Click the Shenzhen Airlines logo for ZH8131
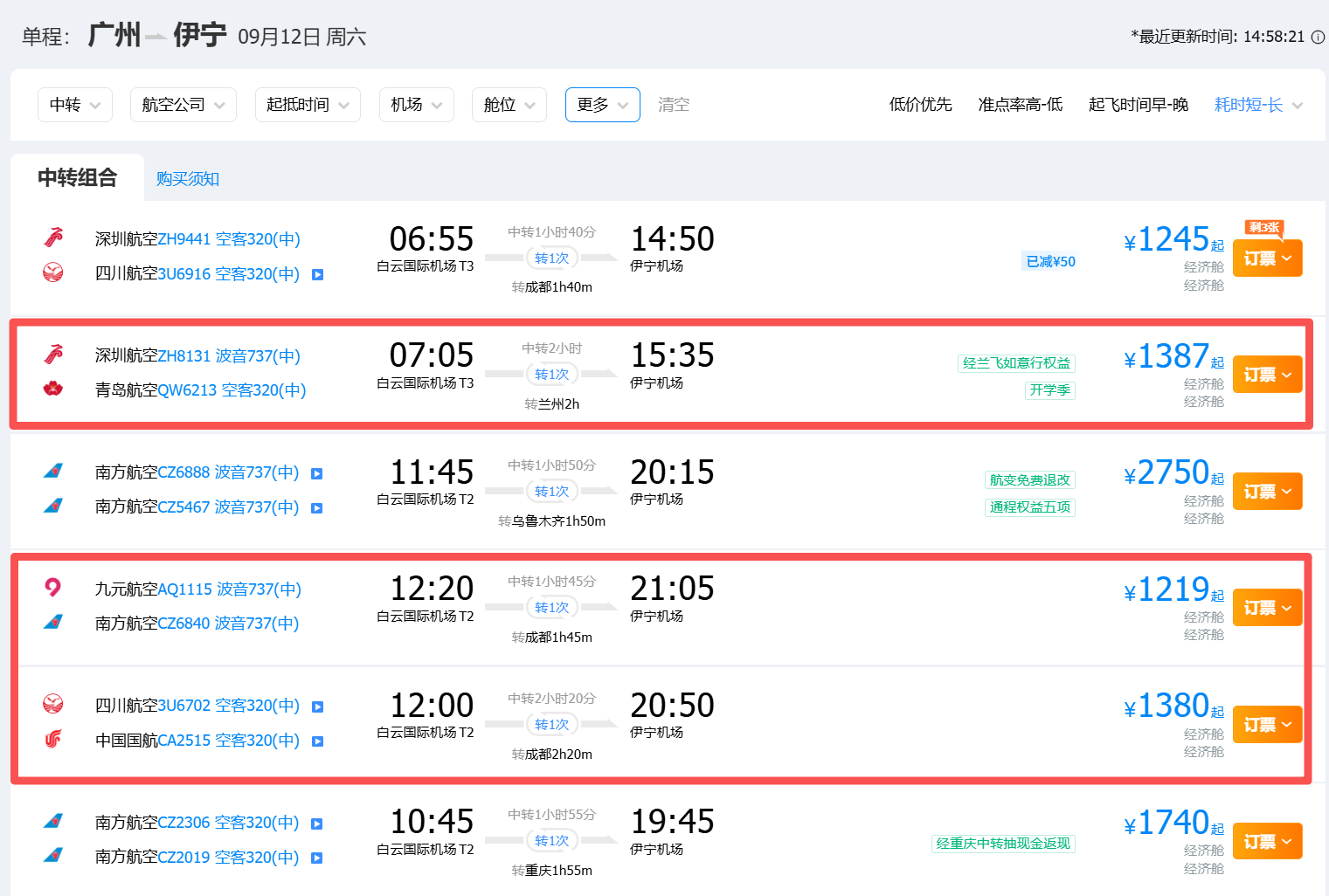The width and height of the screenshot is (1329, 896). (53, 355)
